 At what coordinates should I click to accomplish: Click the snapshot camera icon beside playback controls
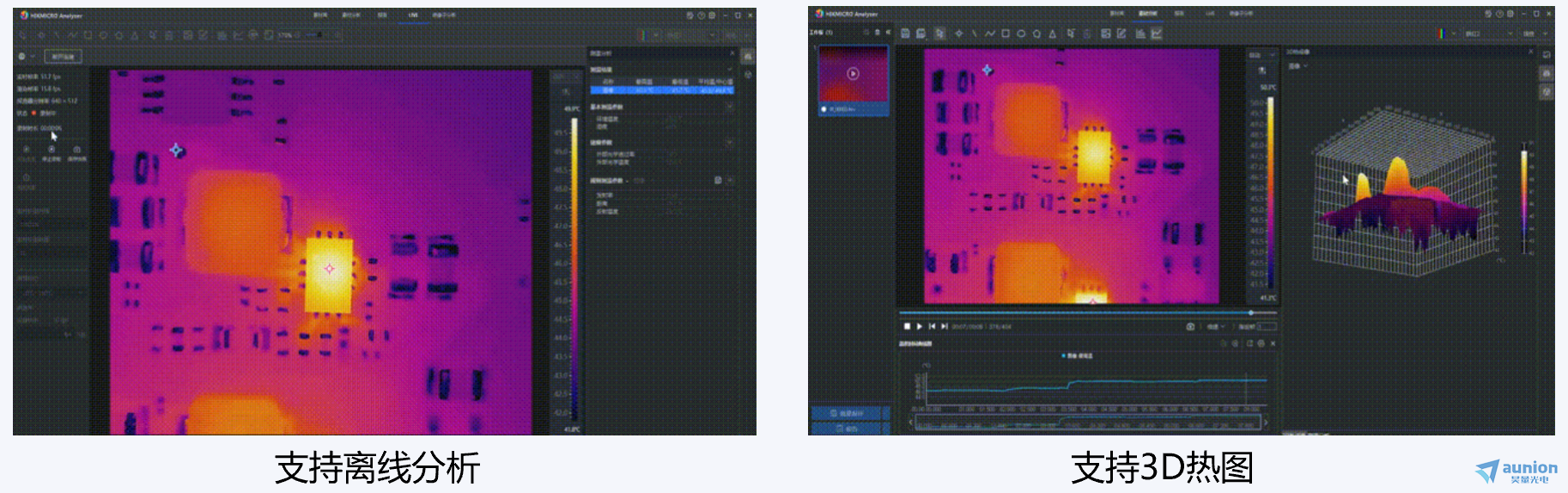tap(1190, 326)
